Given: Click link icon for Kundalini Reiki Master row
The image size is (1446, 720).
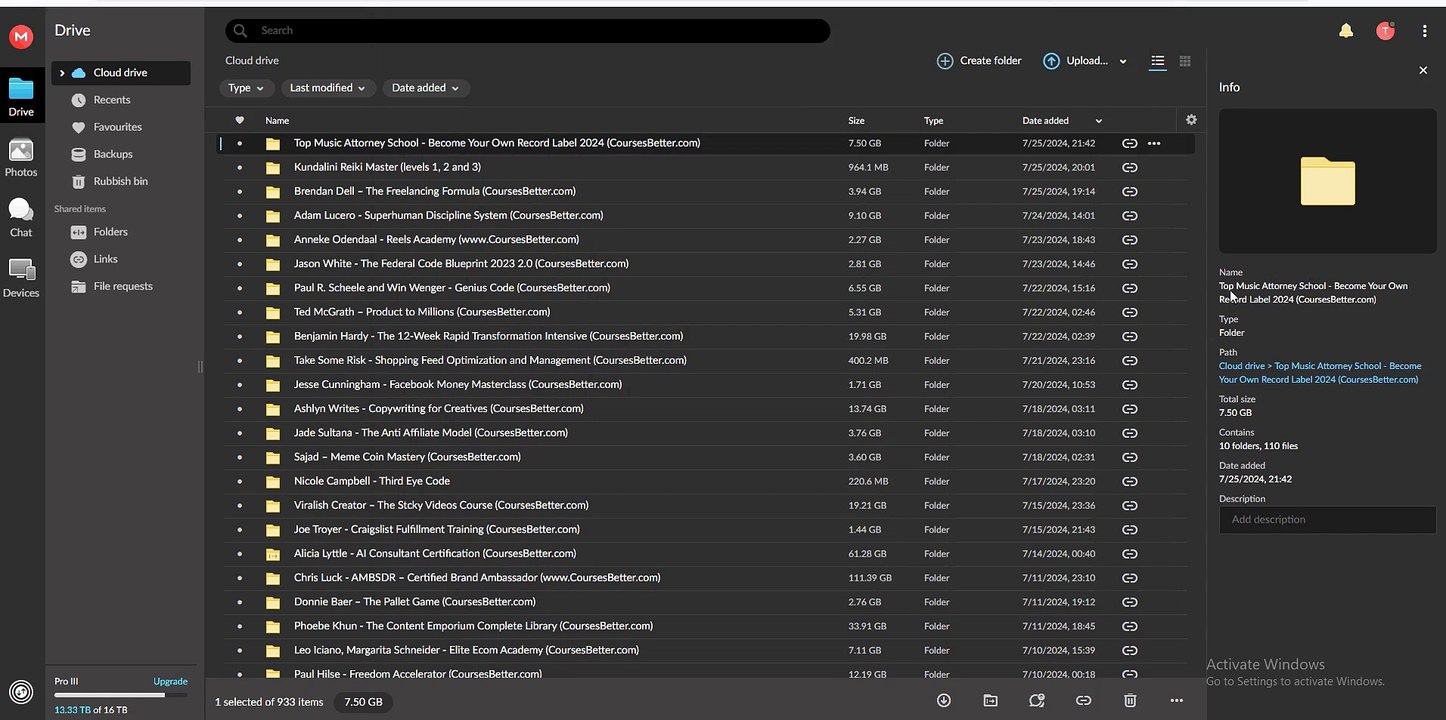Looking at the screenshot, I should (1130, 167).
